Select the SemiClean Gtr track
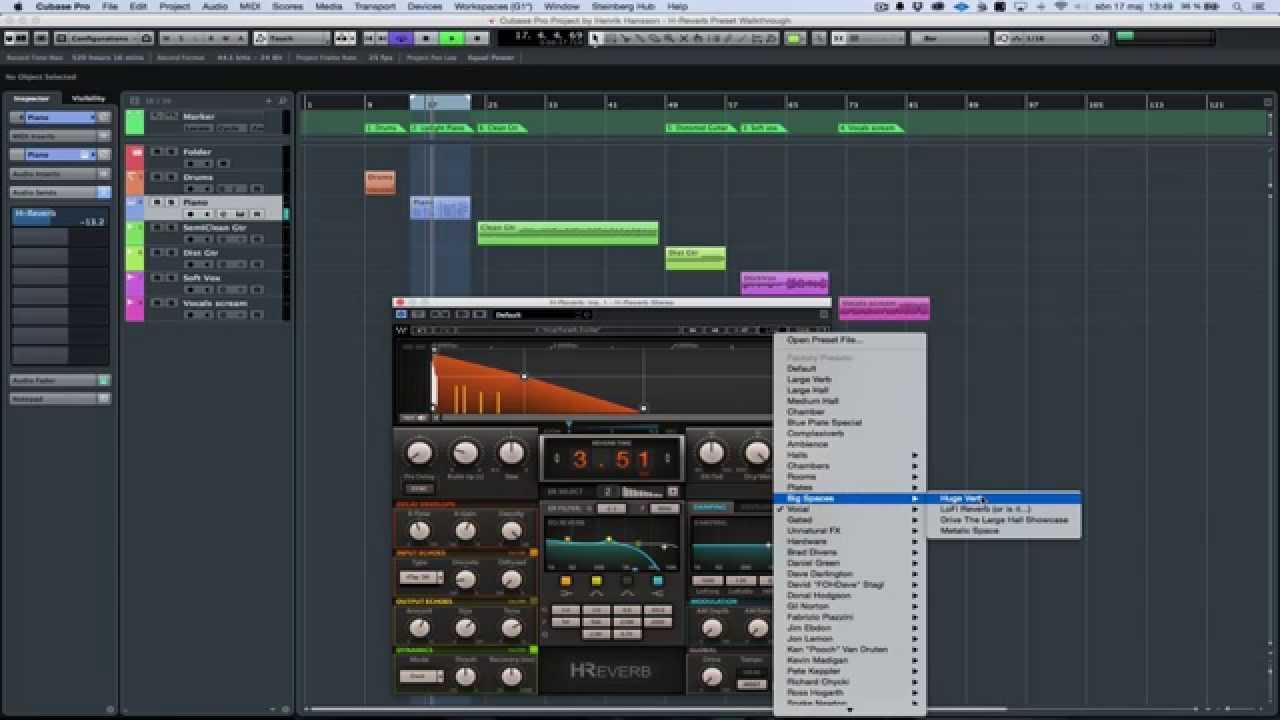1280x720 pixels. pyautogui.click(x=214, y=227)
